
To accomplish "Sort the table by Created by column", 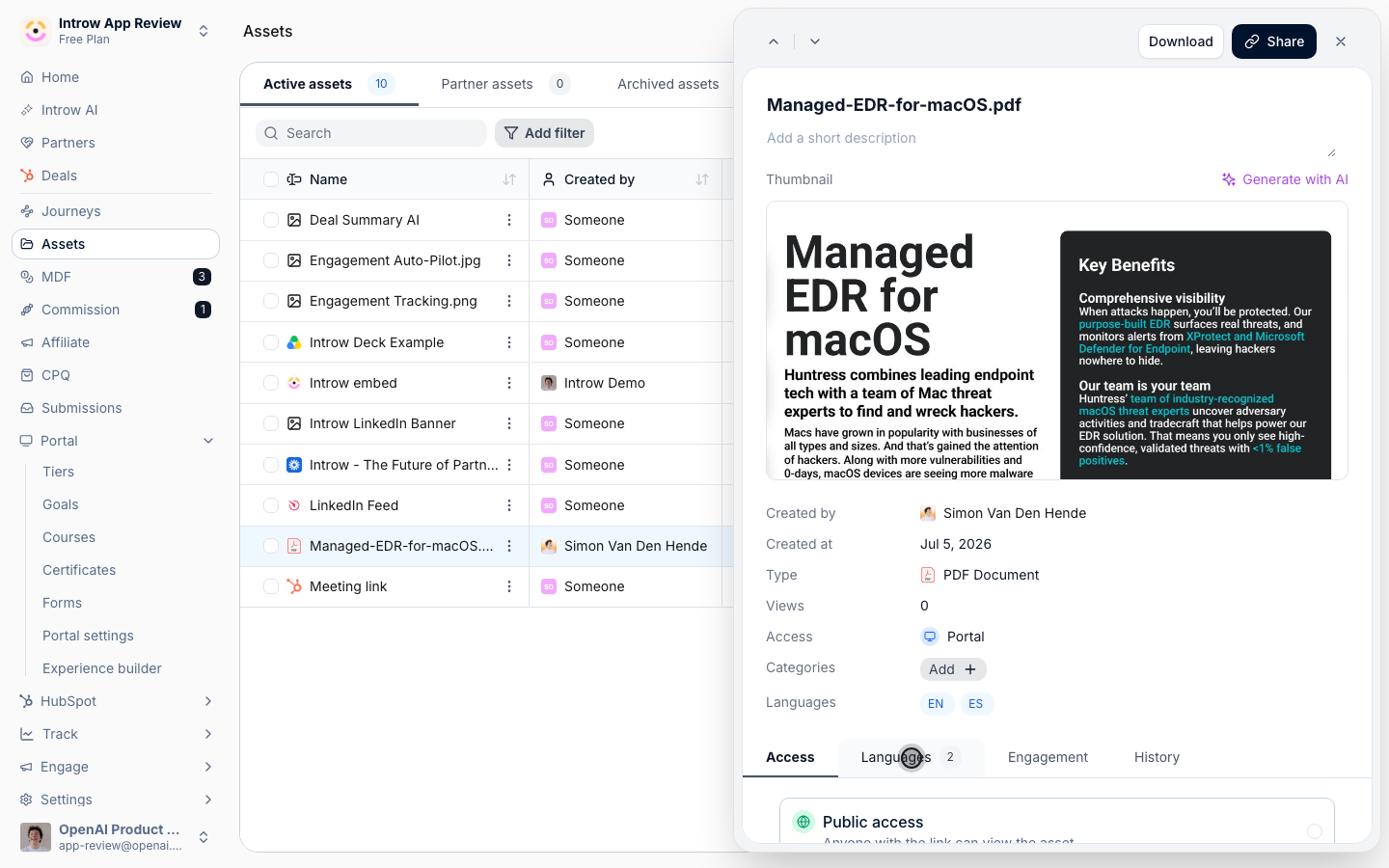I will [x=702, y=179].
